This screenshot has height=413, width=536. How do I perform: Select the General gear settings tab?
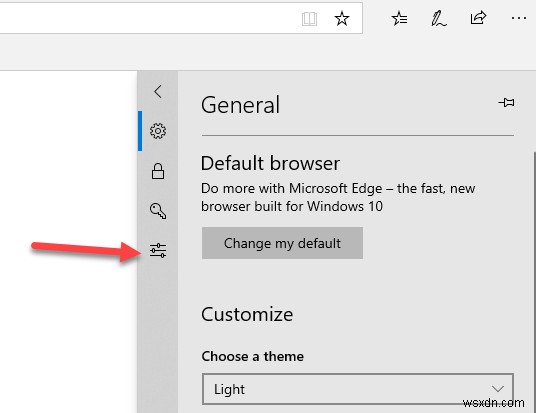(158, 131)
